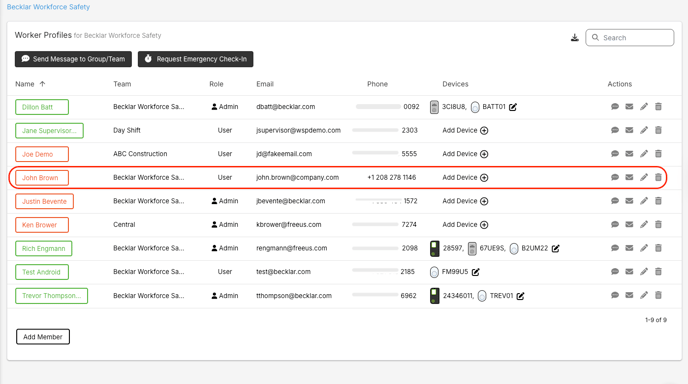The width and height of the screenshot is (688, 384).
Task: Open Test Android name tag
Action: (42, 272)
